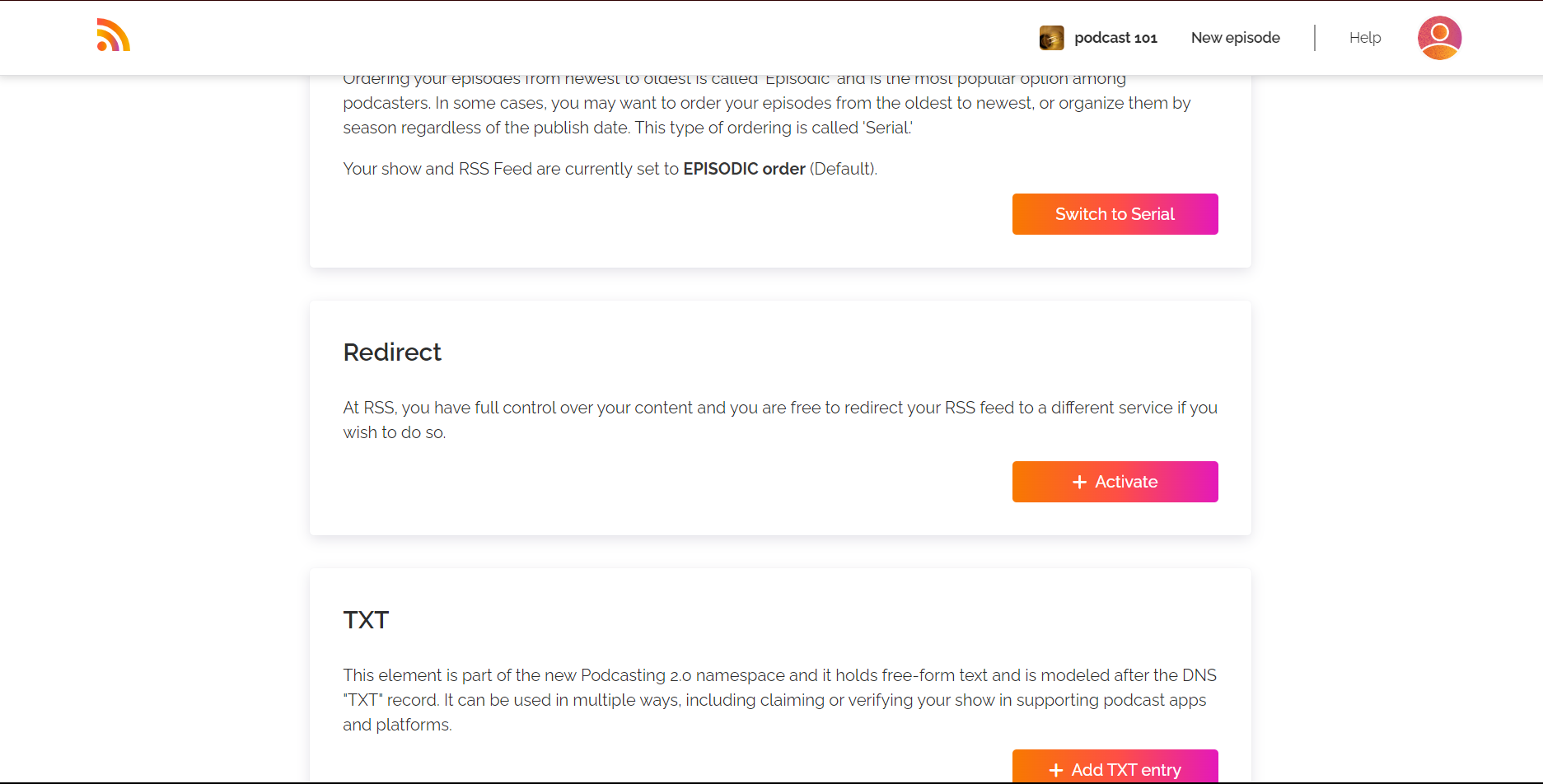Click the paragraph explaining Serial ordering
Screen dimensions: 1543x784
click(767, 103)
